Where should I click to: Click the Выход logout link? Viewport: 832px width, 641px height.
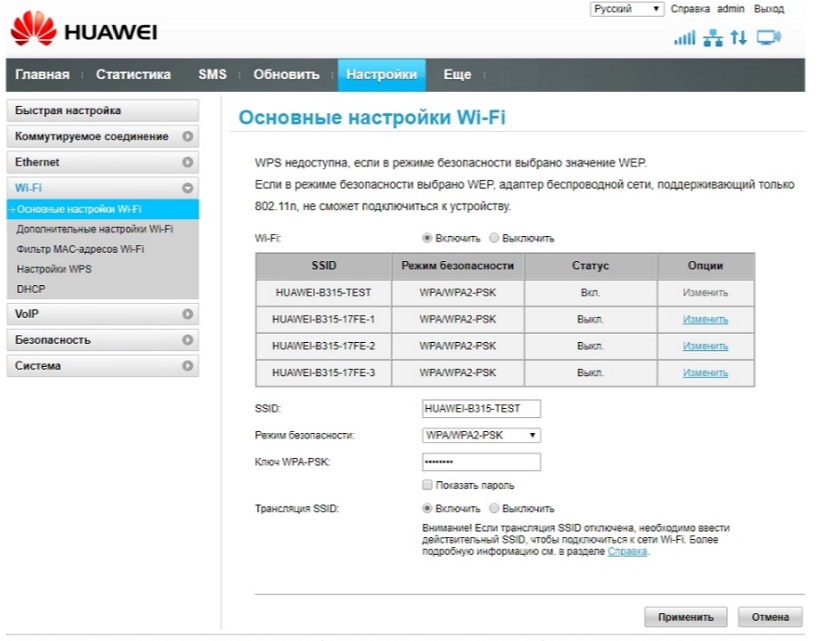click(x=769, y=9)
